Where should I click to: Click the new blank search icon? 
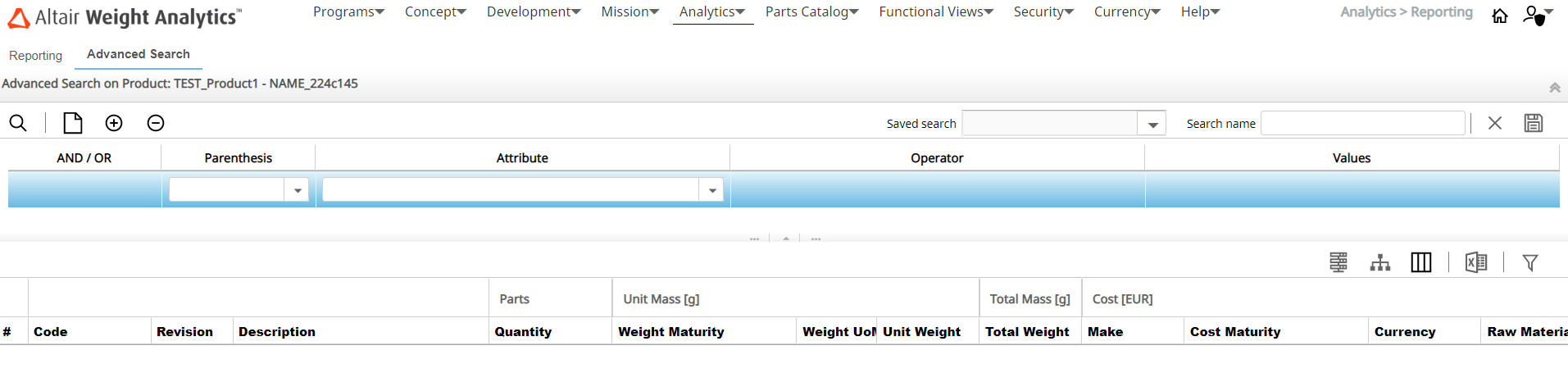(73, 123)
